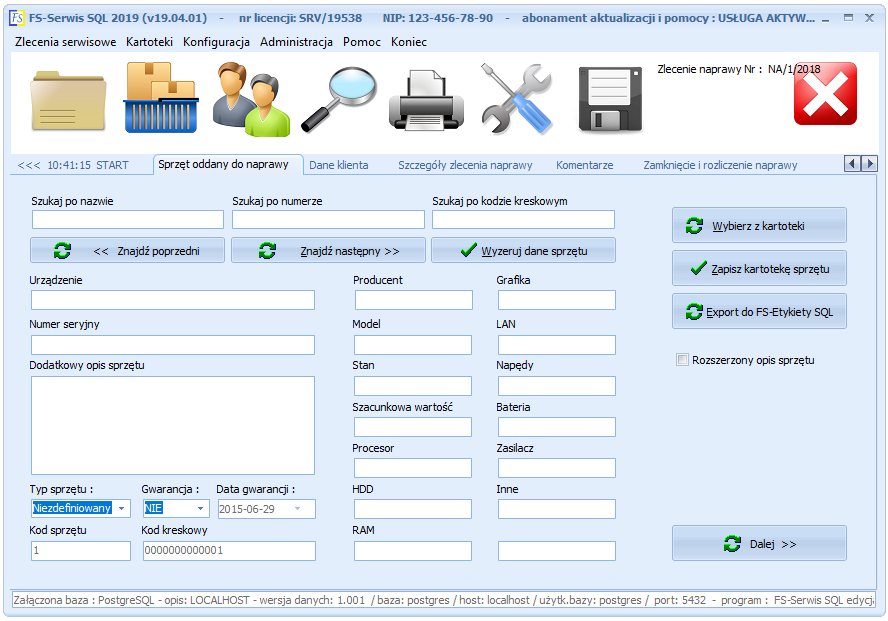The height and width of the screenshot is (621, 888).
Task: Open the Konfiguracja menu
Action: pos(216,42)
